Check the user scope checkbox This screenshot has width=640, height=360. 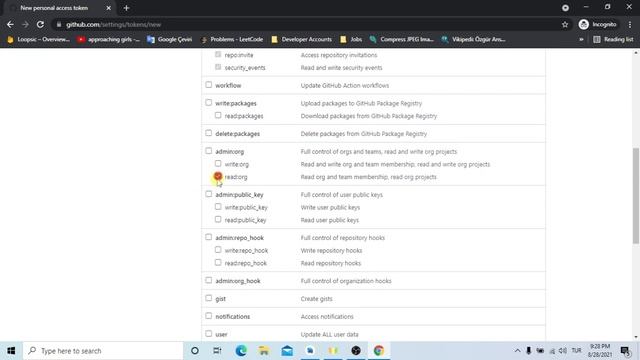pos(209,334)
